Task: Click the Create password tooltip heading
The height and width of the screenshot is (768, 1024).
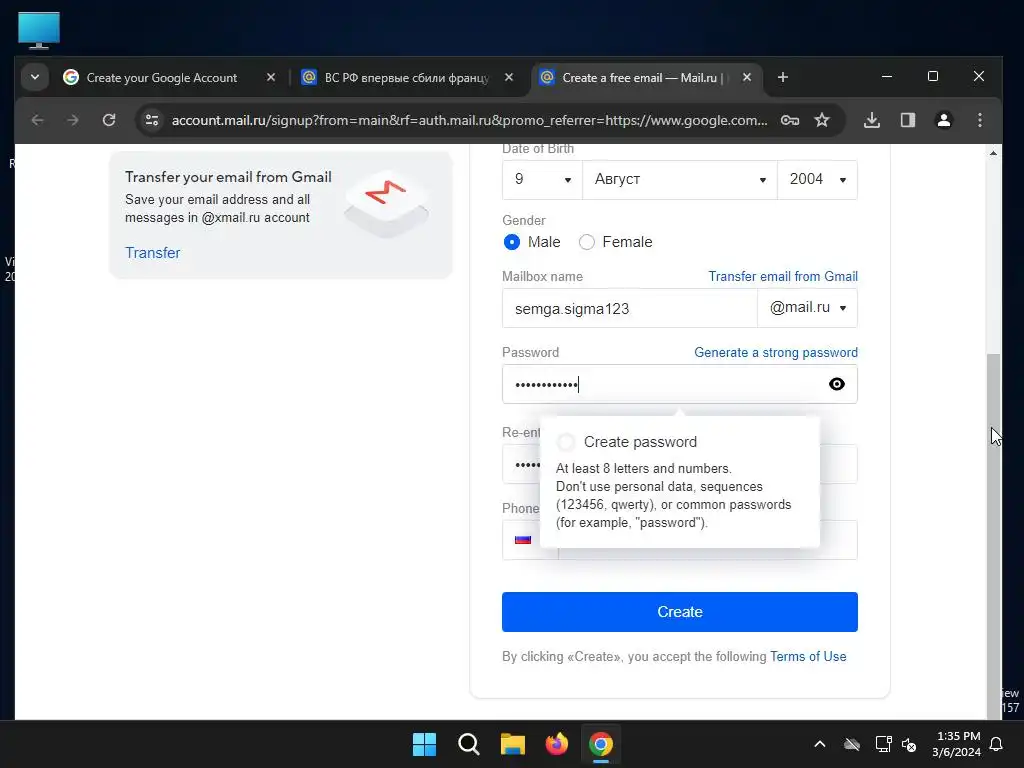Action: point(640,442)
